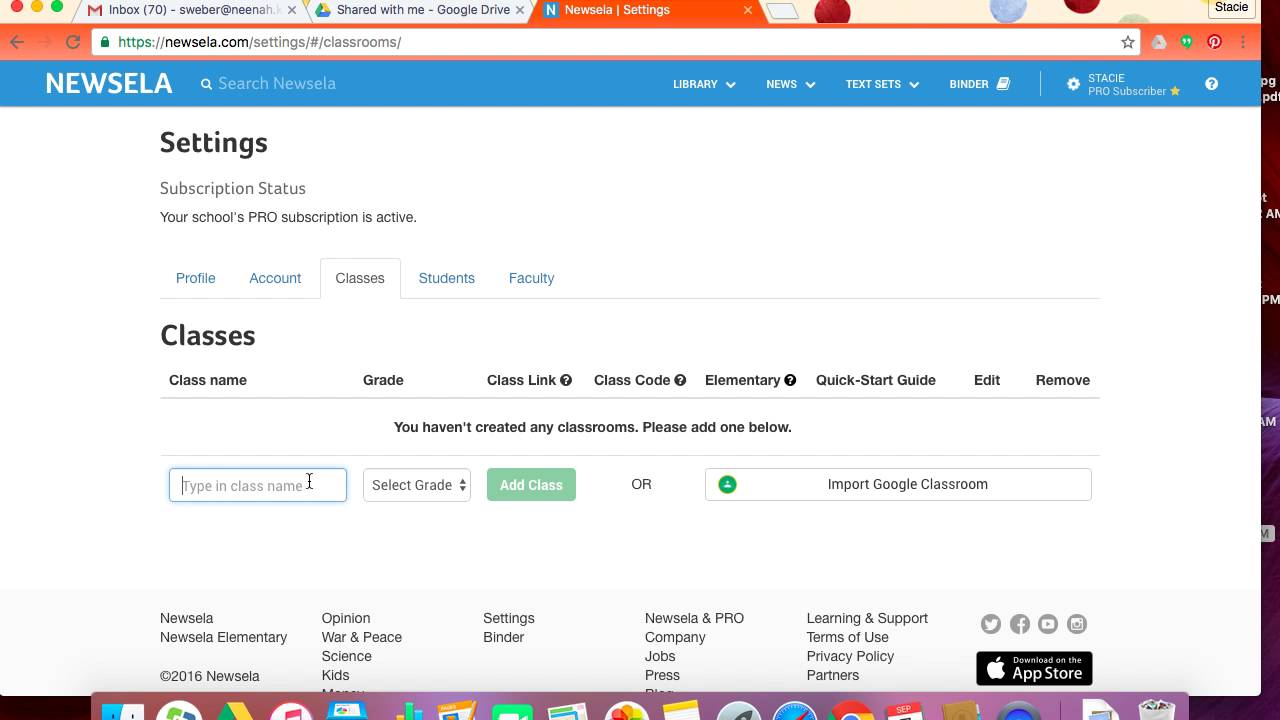Click the Google Classroom icon on import button
Viewport: 1280px width, 720px height.
pos(727,484)
